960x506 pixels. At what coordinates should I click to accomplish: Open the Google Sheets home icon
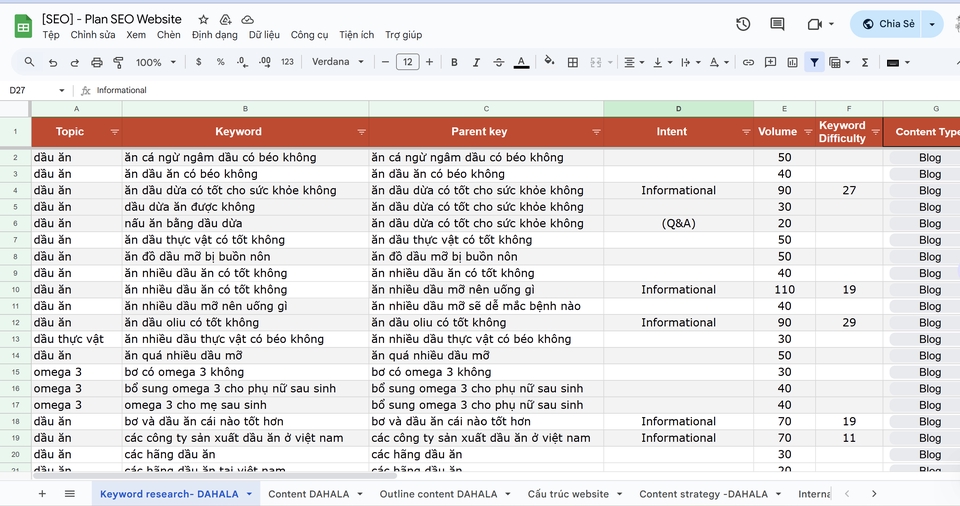23,26
